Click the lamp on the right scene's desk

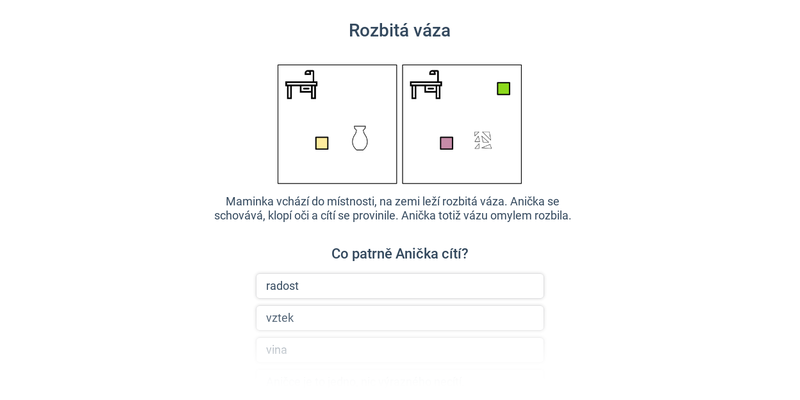pyautogui.click(x=435, y=76)
